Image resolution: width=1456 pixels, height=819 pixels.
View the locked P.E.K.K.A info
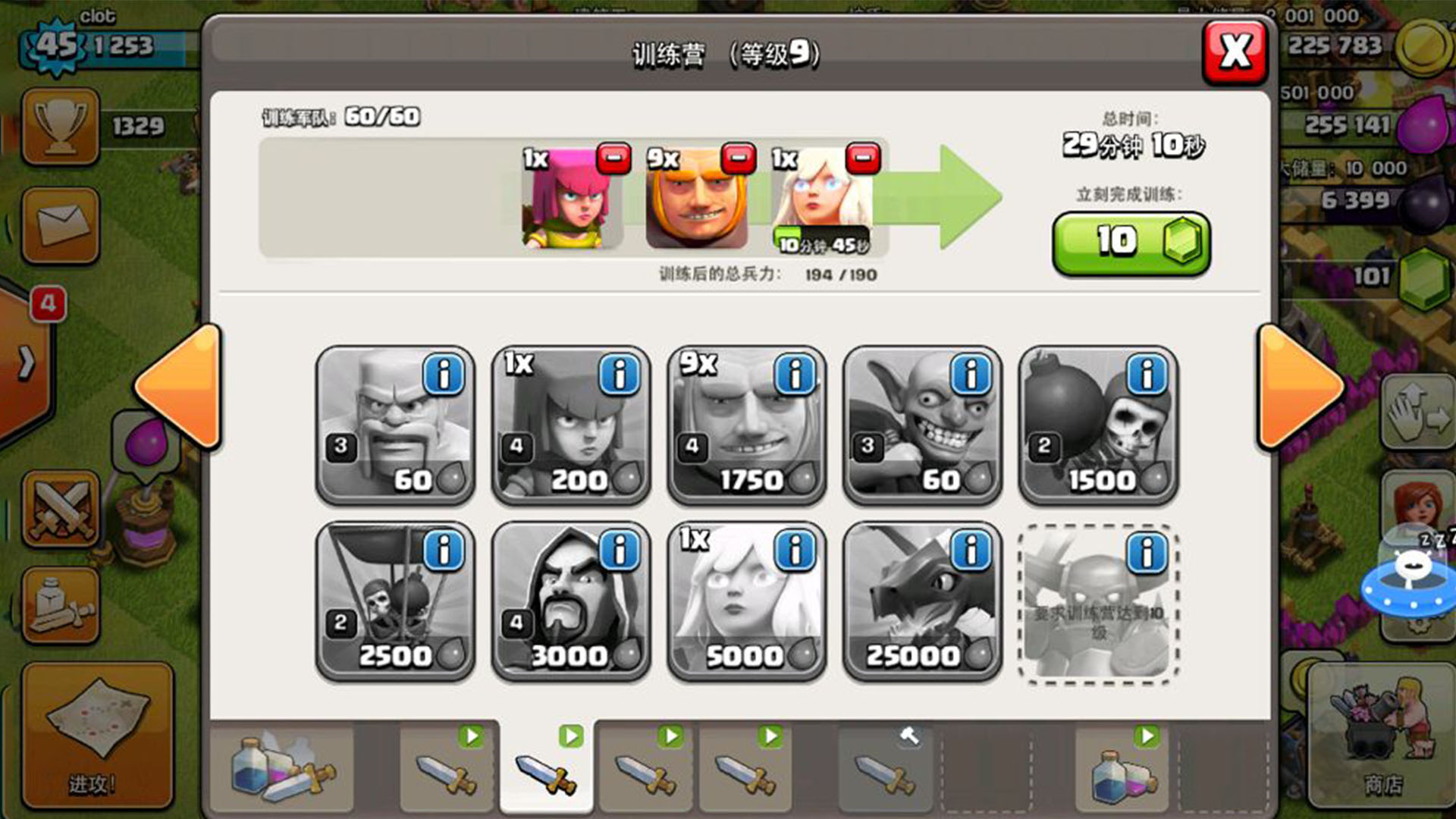point(1147,551)
